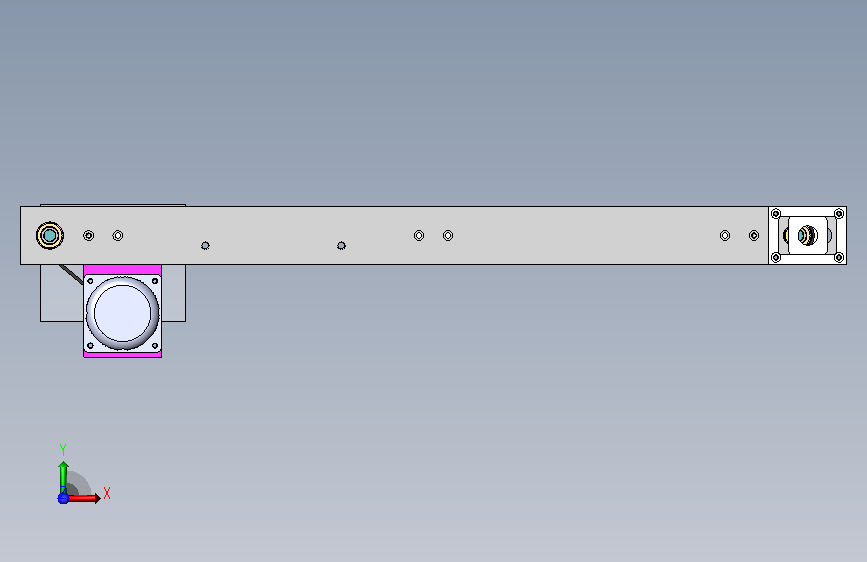
Task: Click the blue Z axis ball on triad
Action: coord(63,498)
